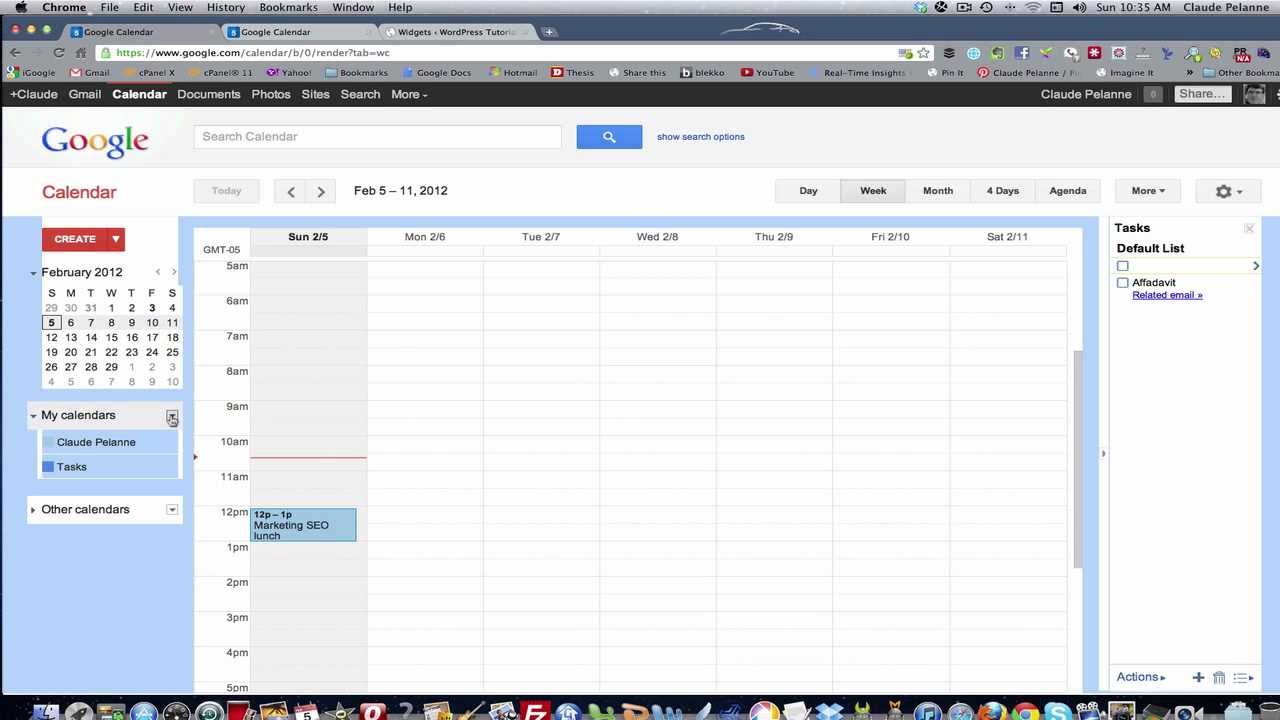Image resolution: width=1280 pixels, height=720 pixels.
Task: Click the Chrome back arrow
Action: 15,52
